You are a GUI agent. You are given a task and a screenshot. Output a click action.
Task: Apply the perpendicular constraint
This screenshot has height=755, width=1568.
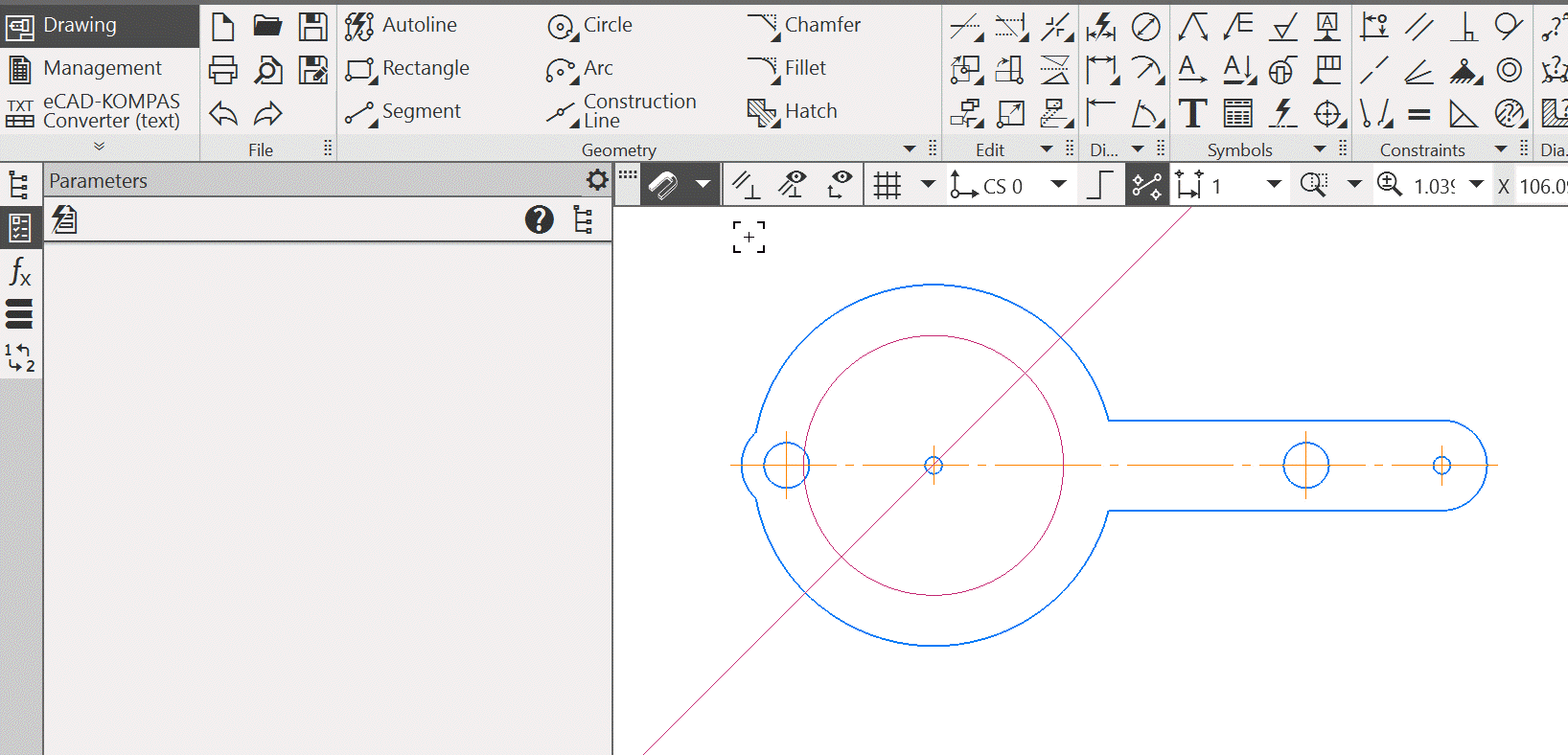[x=1464, y=26]
